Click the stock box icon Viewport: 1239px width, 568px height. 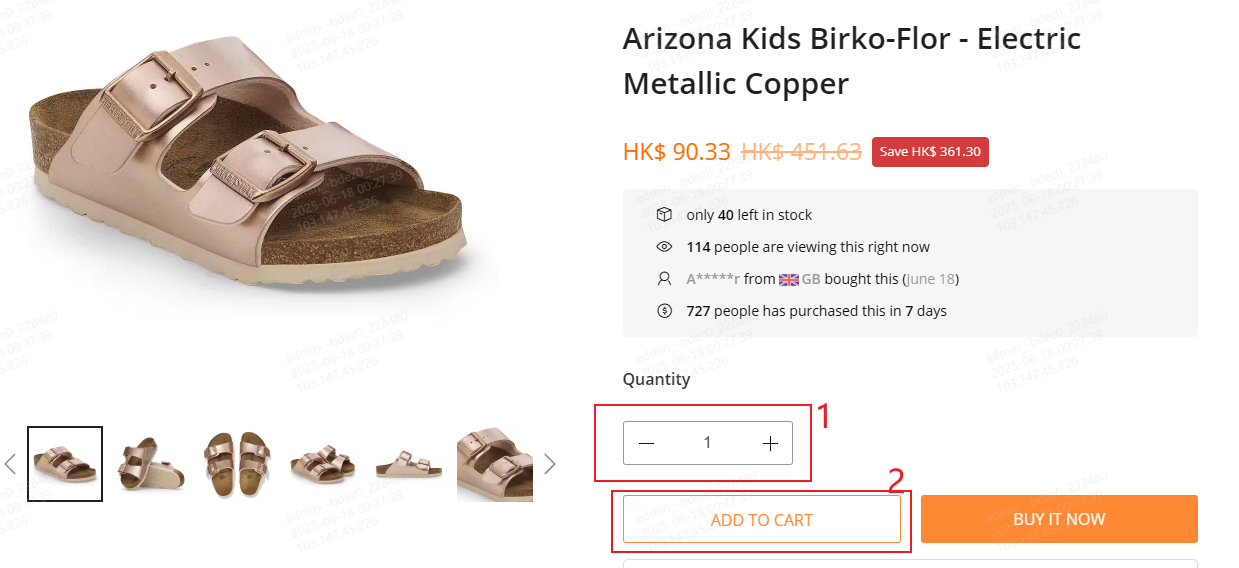click(664, 215)
